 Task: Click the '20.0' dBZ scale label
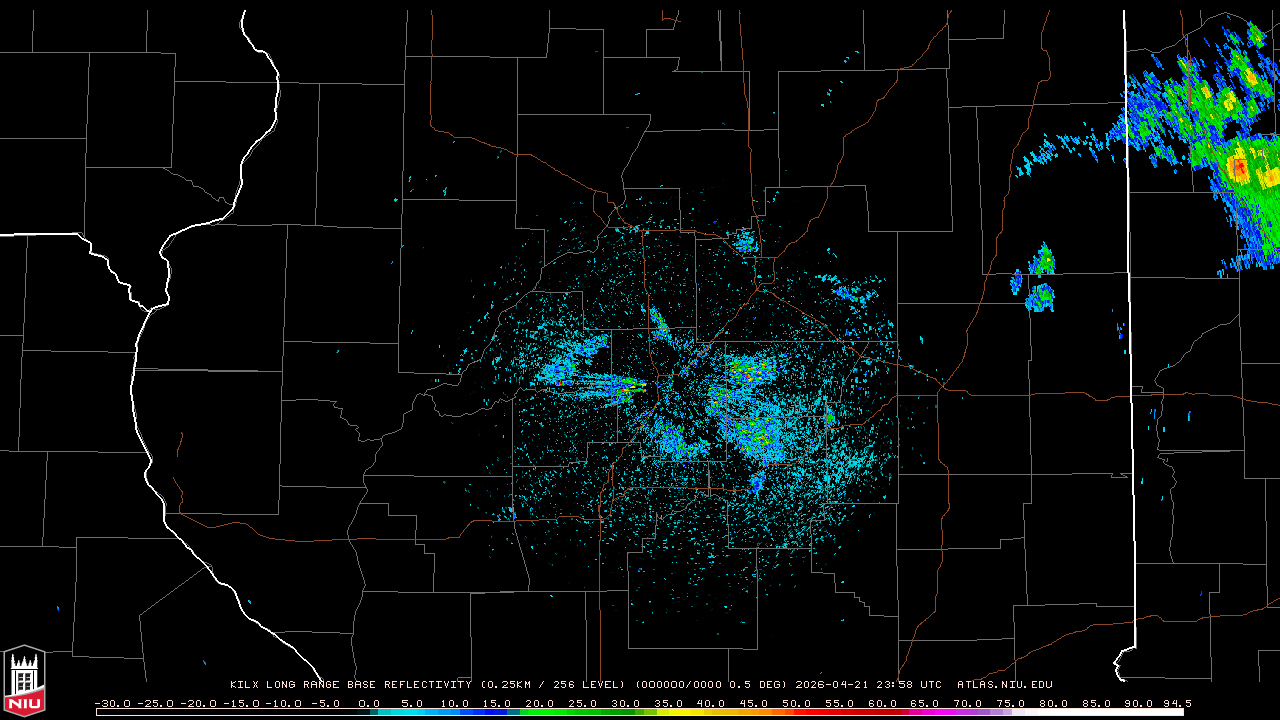click(x=540, y=703)
